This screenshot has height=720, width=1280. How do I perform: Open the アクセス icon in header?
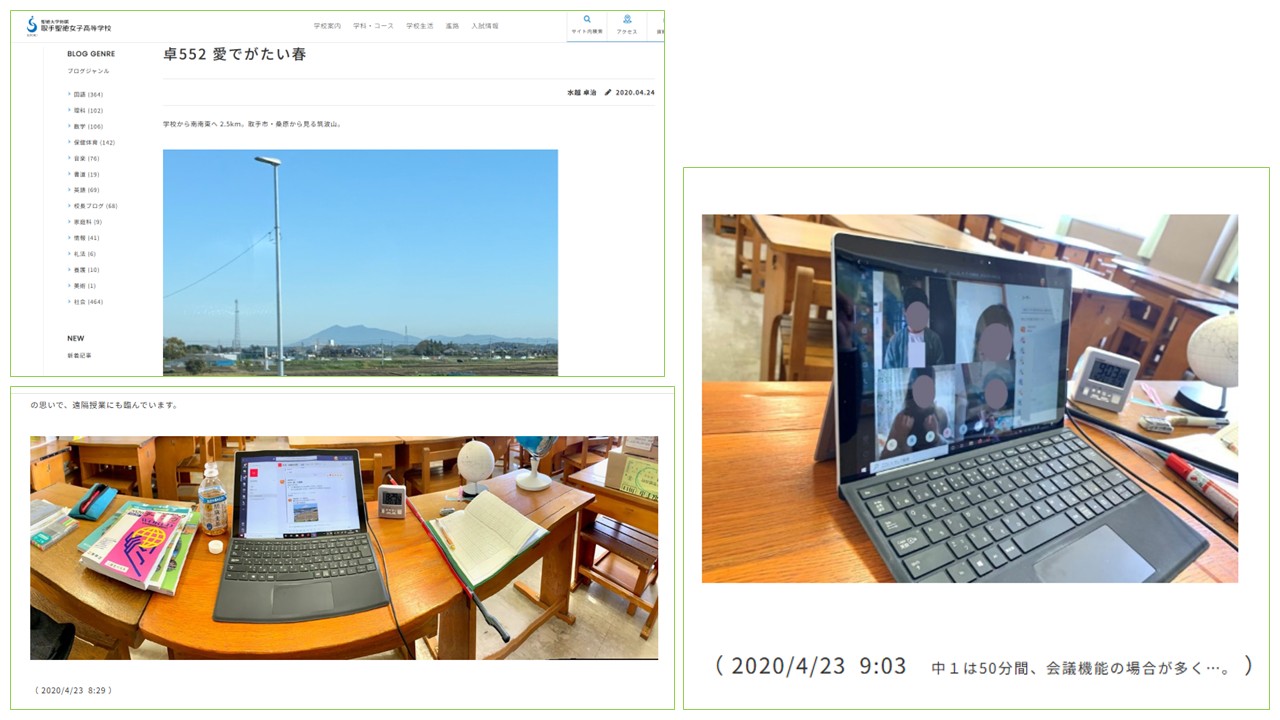point(627,24)
